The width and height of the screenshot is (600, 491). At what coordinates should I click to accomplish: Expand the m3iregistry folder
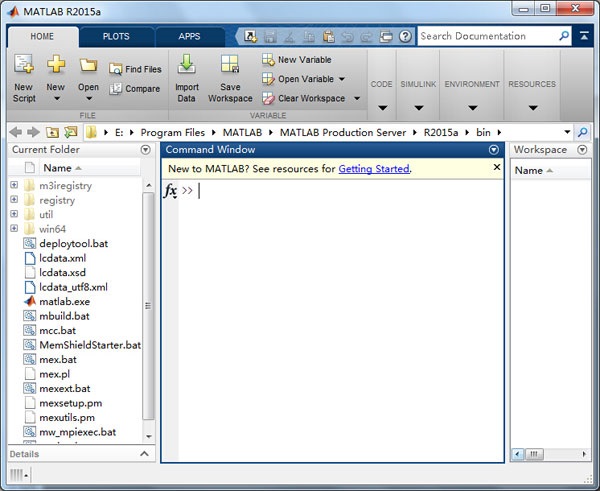pos(14,185)
